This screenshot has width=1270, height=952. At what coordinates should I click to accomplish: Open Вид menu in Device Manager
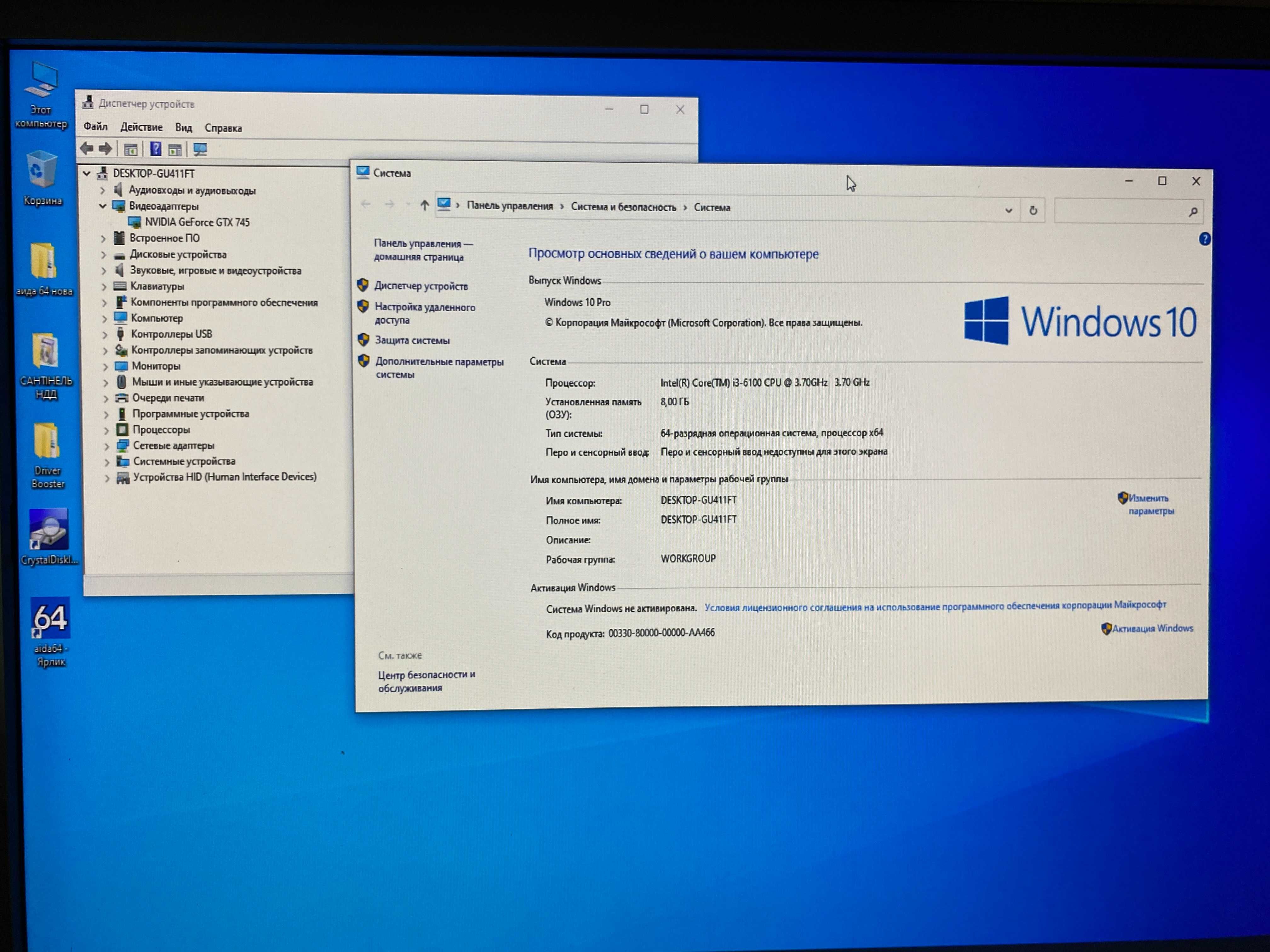(x=184, y=127)
